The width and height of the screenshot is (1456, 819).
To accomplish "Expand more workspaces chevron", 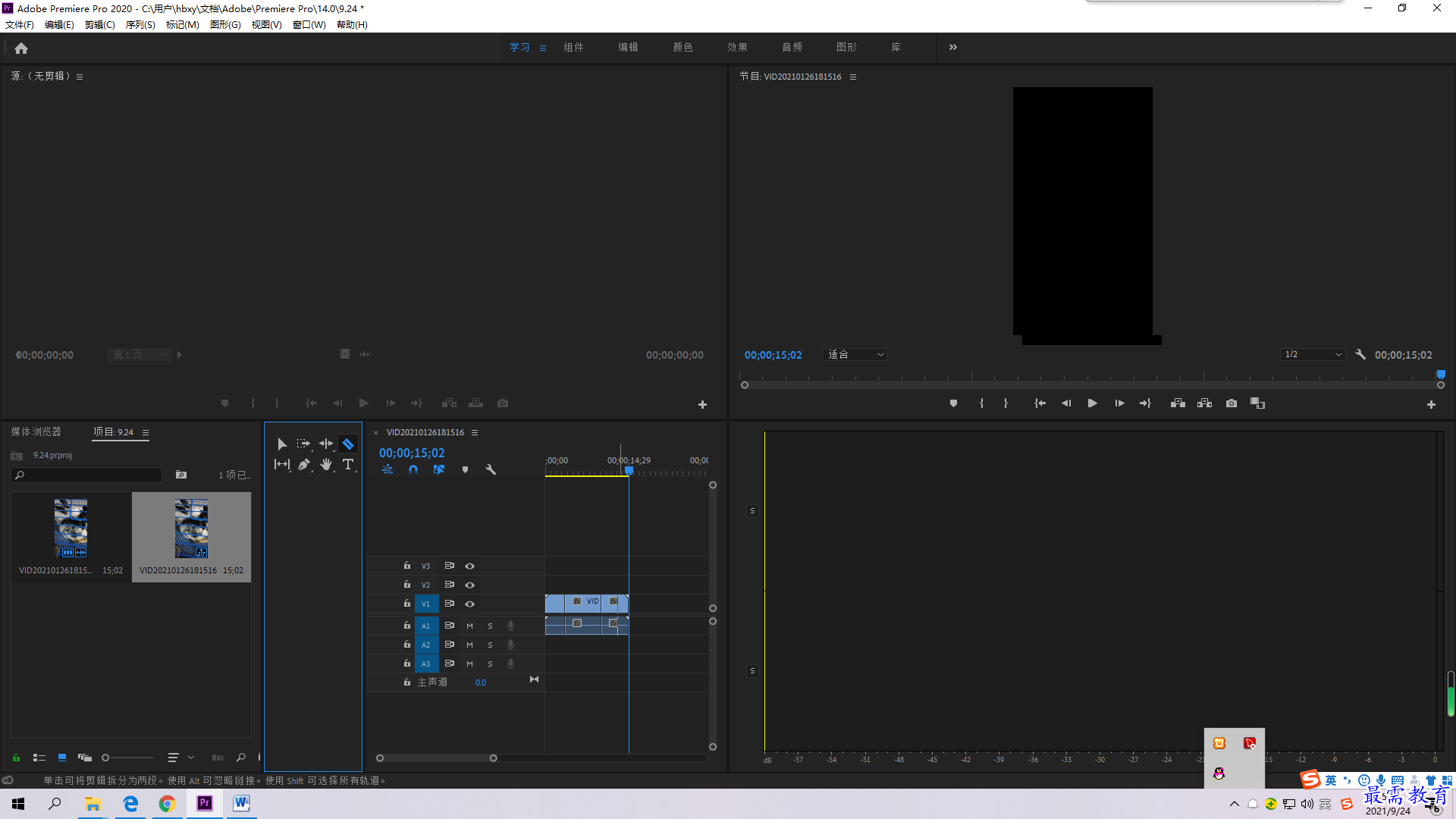I will [952, 47].
